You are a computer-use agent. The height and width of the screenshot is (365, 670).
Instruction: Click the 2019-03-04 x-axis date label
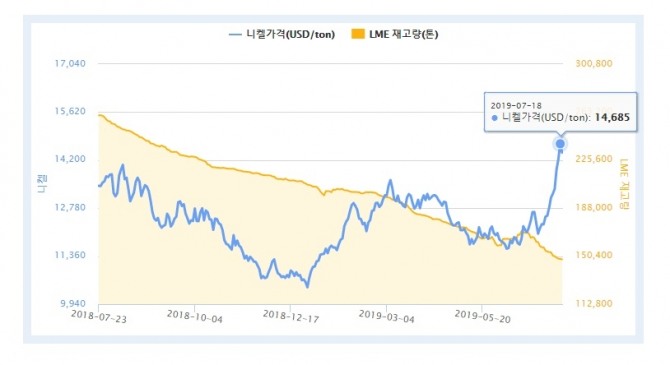coord(387,316)
